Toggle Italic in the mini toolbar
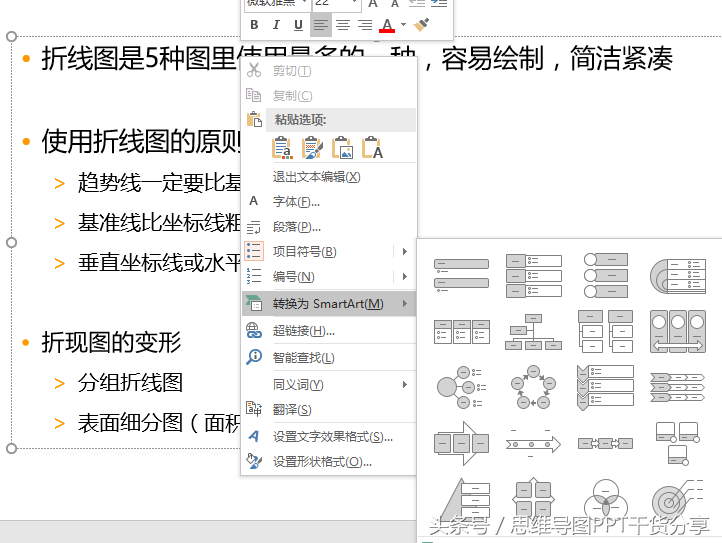This screenshot has height=543, width=722. tap(276, 25)
